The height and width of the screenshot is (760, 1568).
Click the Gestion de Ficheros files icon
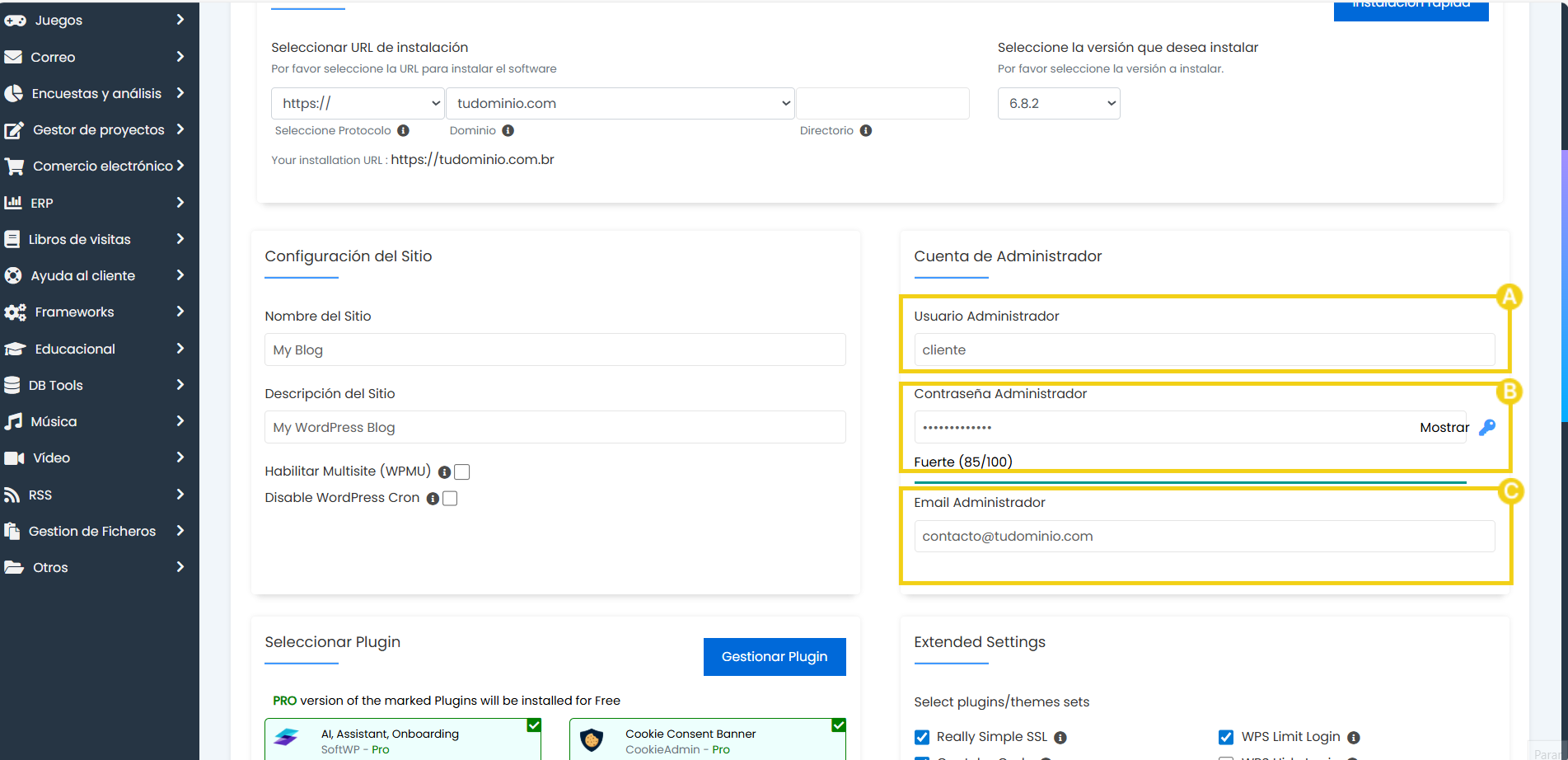(x=12, y=531)
